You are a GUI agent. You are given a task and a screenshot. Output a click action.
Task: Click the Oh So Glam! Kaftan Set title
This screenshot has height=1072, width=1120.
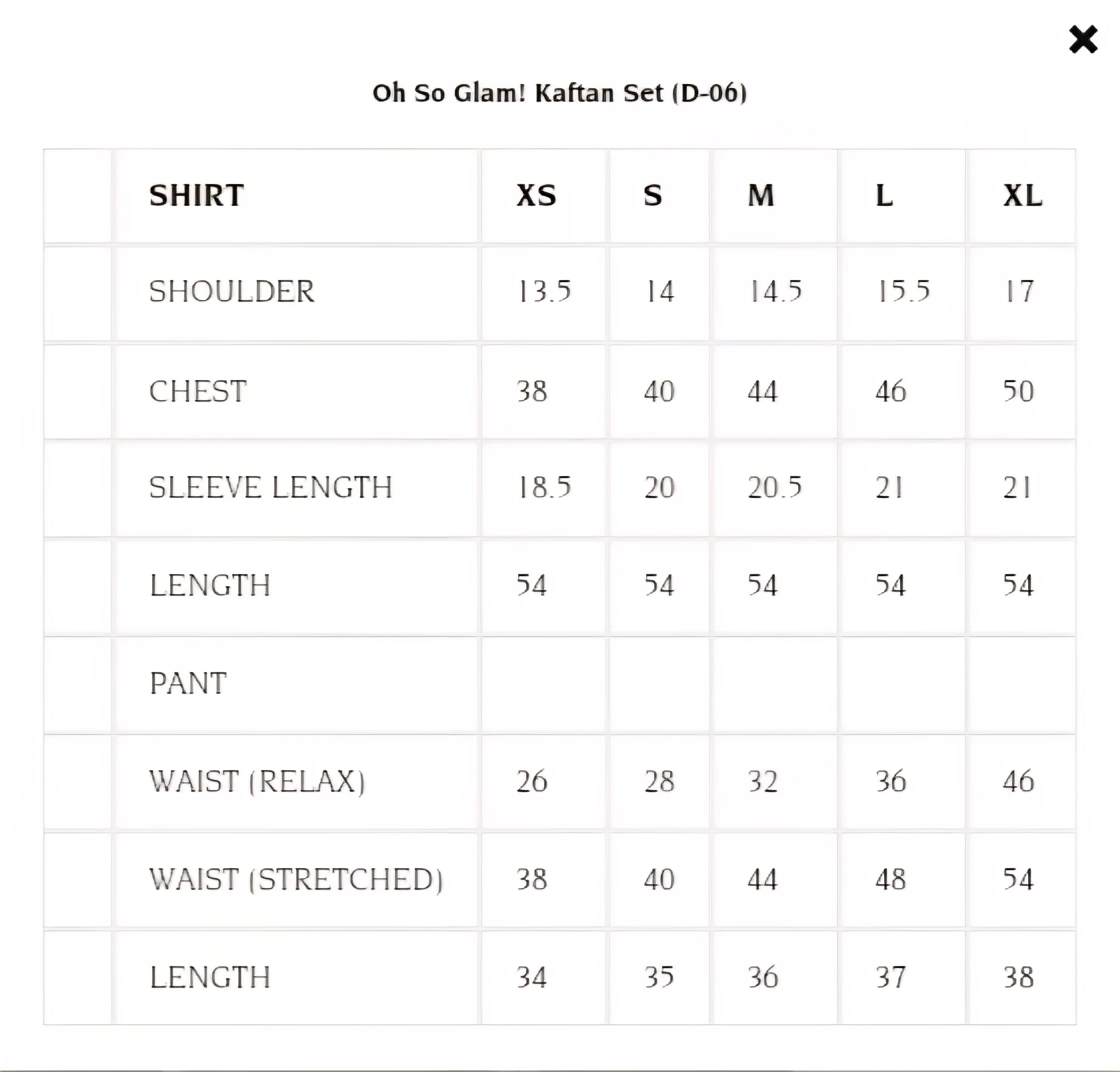[x=559, y=93]
